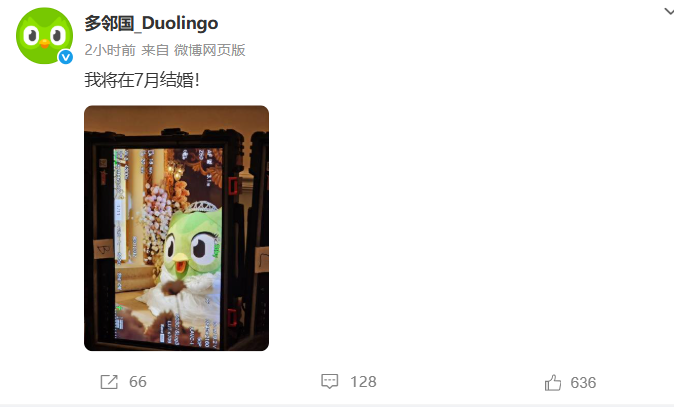Click the comment count 128

[363, 382]
